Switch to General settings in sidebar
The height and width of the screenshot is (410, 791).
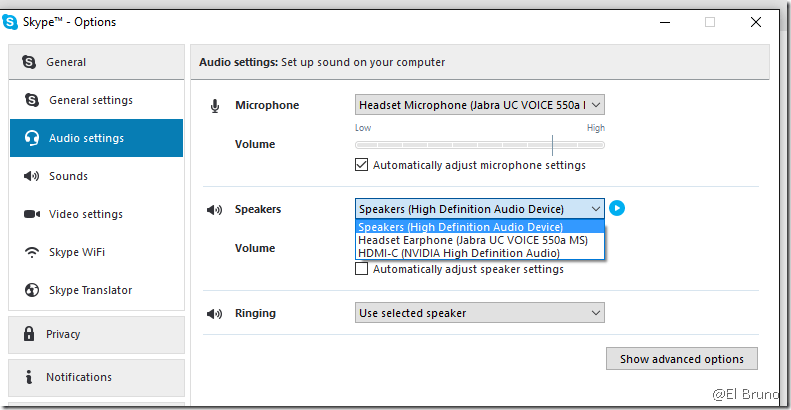pos(90,100)
